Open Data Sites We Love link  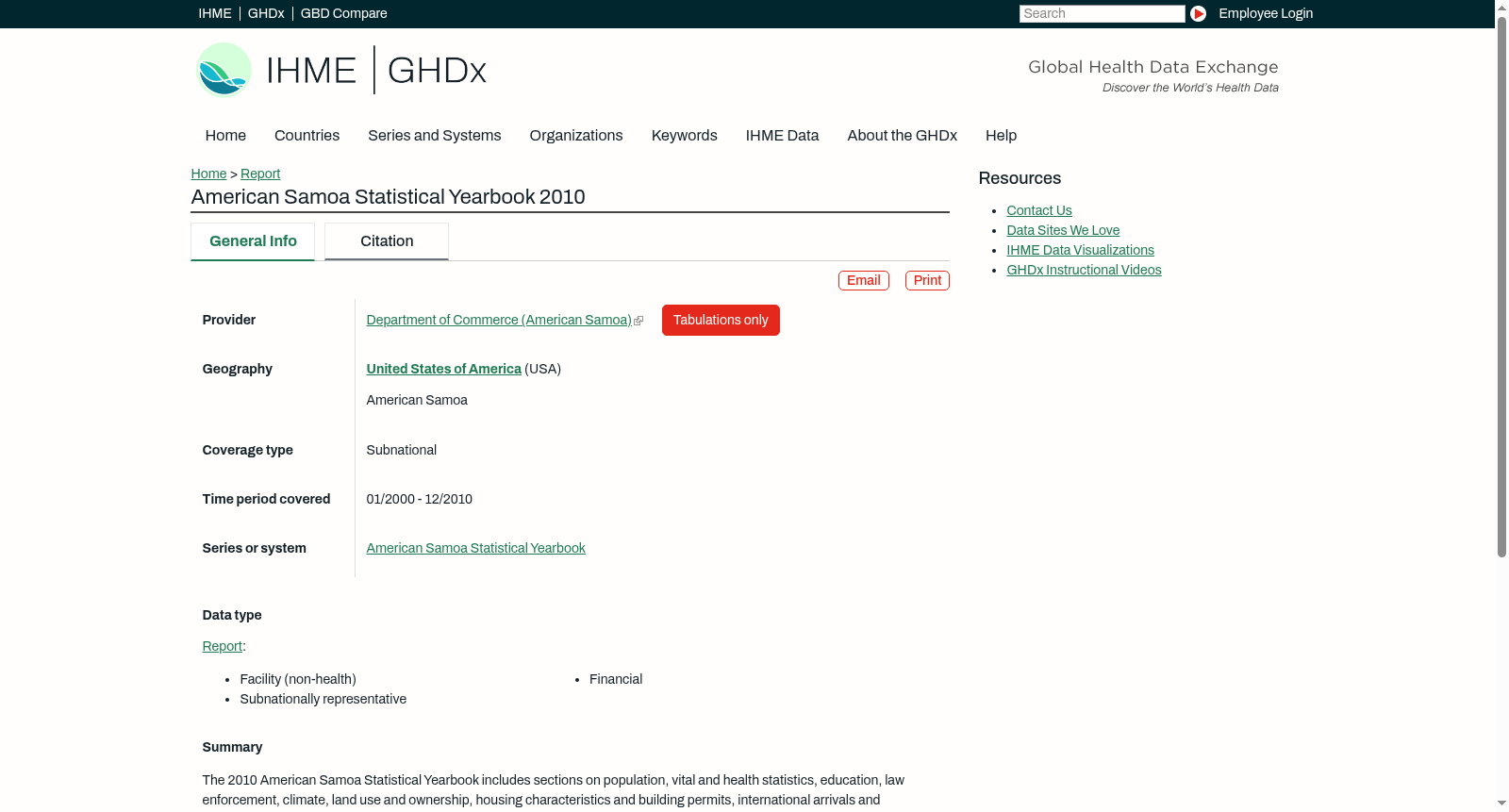click(1063, 230)
